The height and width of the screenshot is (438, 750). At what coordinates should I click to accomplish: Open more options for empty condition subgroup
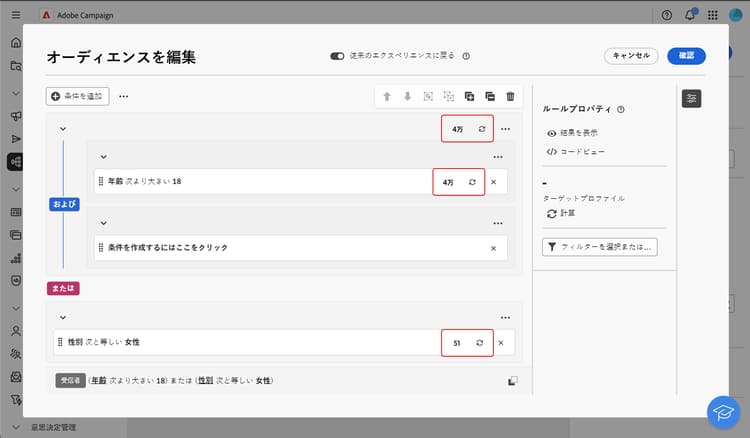(498, 223)
